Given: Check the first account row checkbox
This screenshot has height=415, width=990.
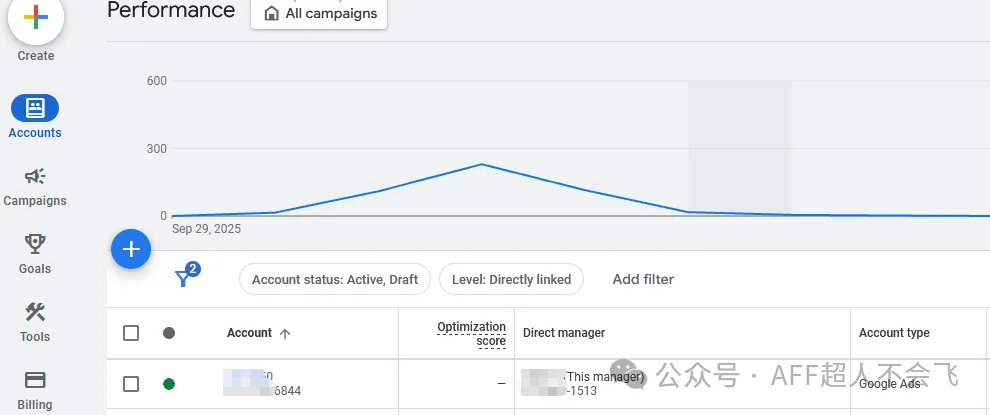Looking at the screenshot, I should [x=131, y=384].
